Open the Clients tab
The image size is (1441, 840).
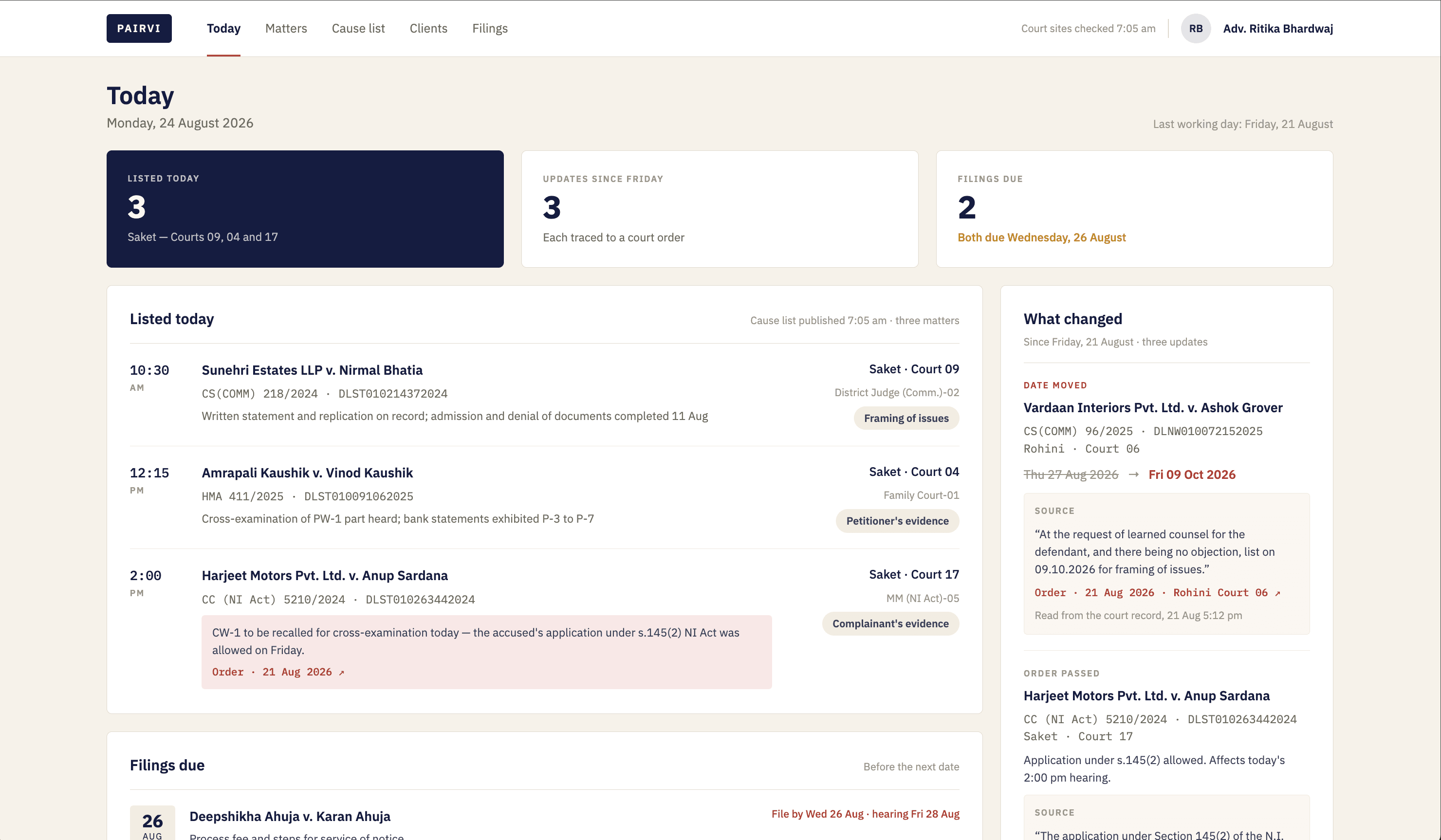tap(428, 29)
